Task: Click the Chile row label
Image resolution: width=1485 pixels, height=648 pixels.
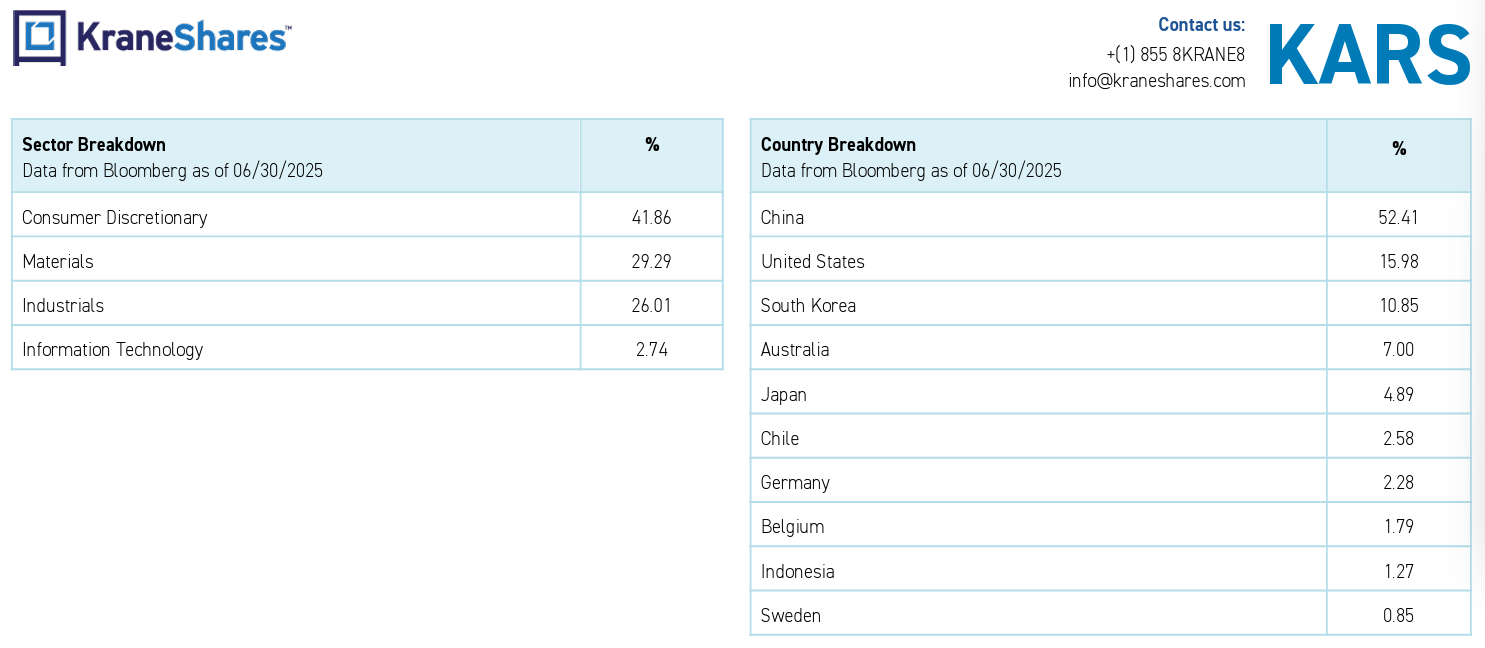Action: tap(780, 439)
